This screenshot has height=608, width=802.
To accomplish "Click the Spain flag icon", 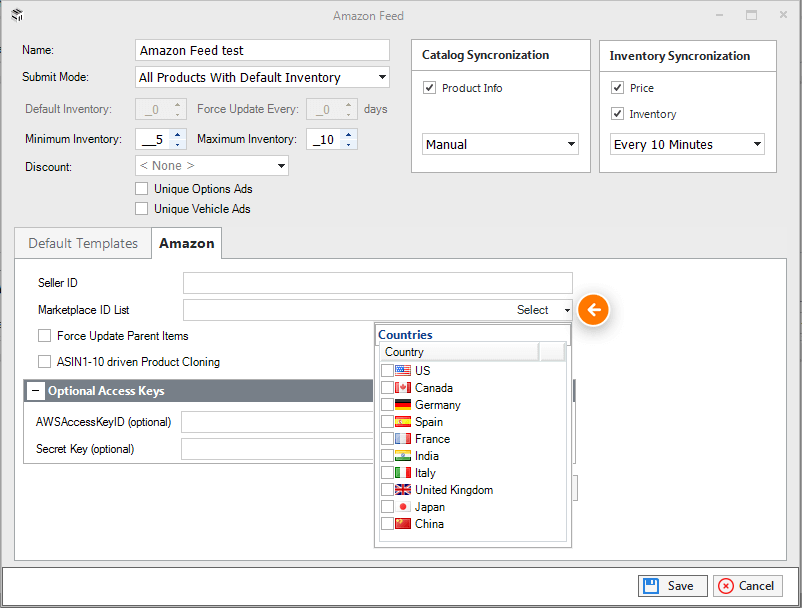I will coord(403,421).
